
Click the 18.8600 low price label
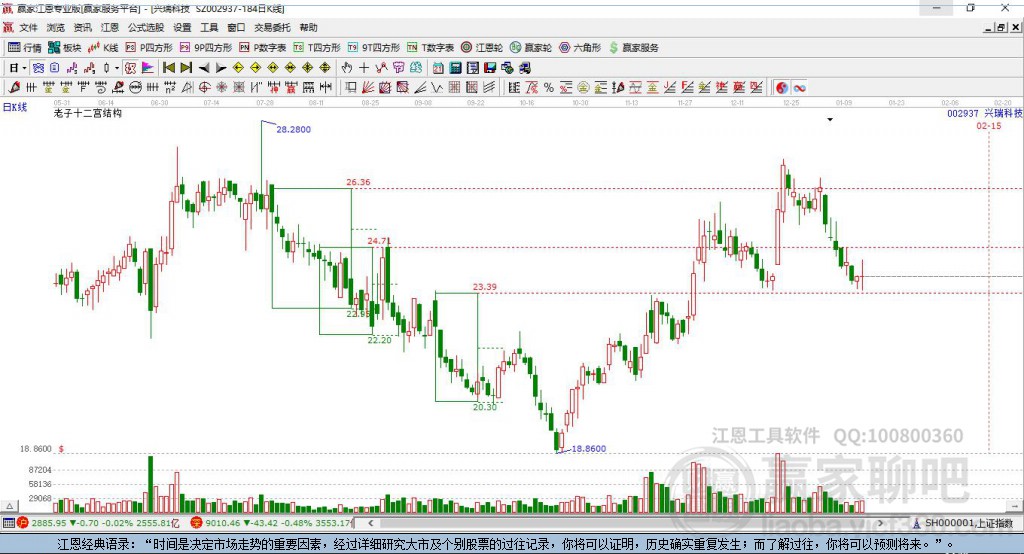(588, 449)
